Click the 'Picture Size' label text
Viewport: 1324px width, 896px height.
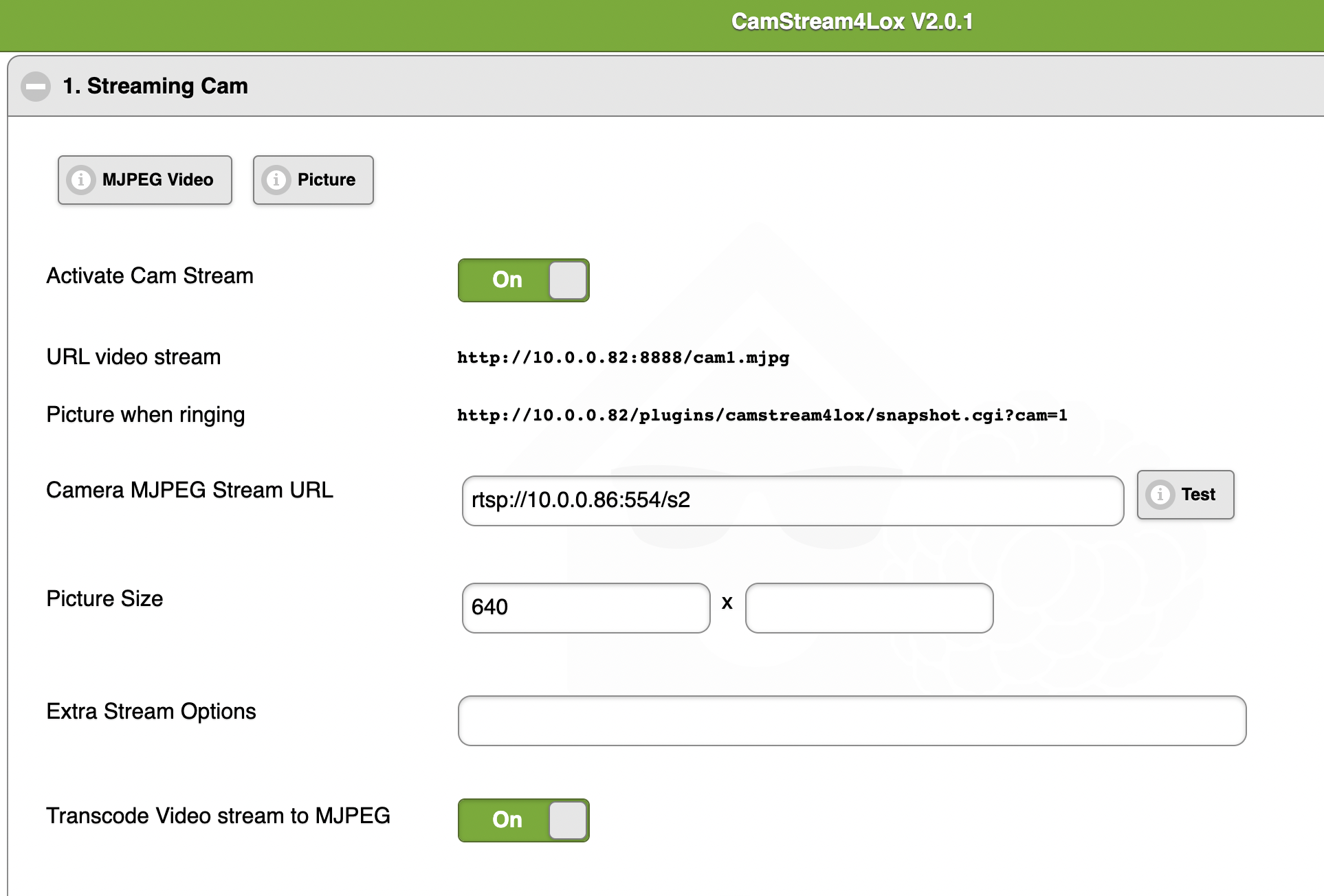click(x=104, y=599)
